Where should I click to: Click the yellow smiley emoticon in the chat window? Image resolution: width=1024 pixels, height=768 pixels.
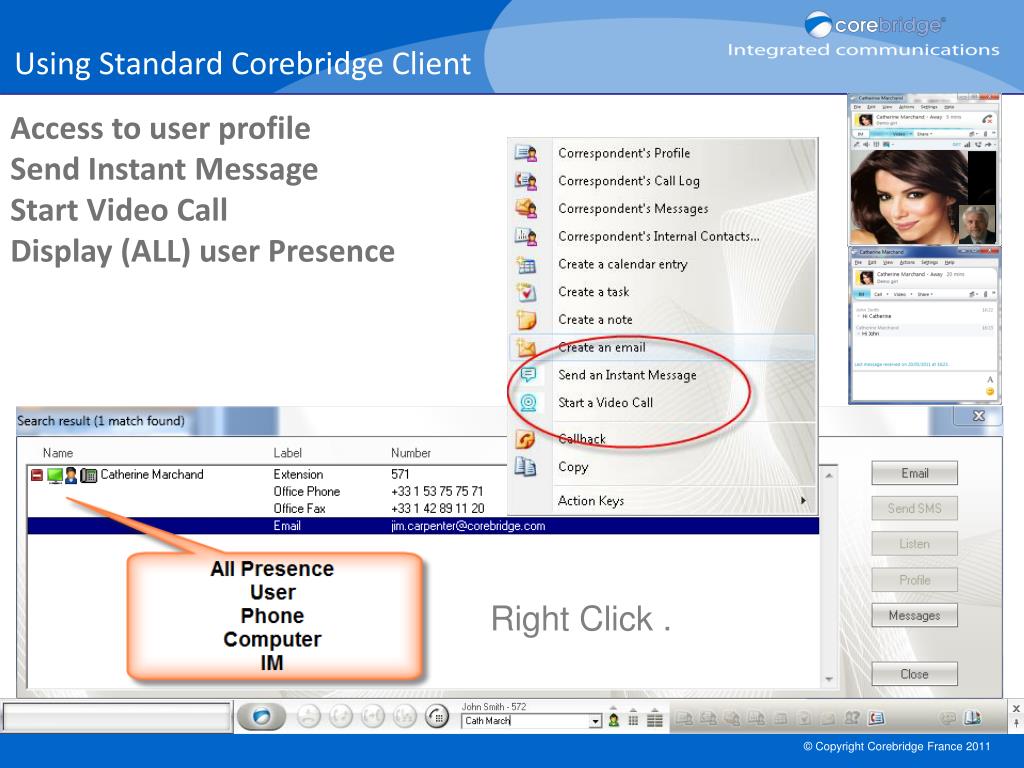989,391
